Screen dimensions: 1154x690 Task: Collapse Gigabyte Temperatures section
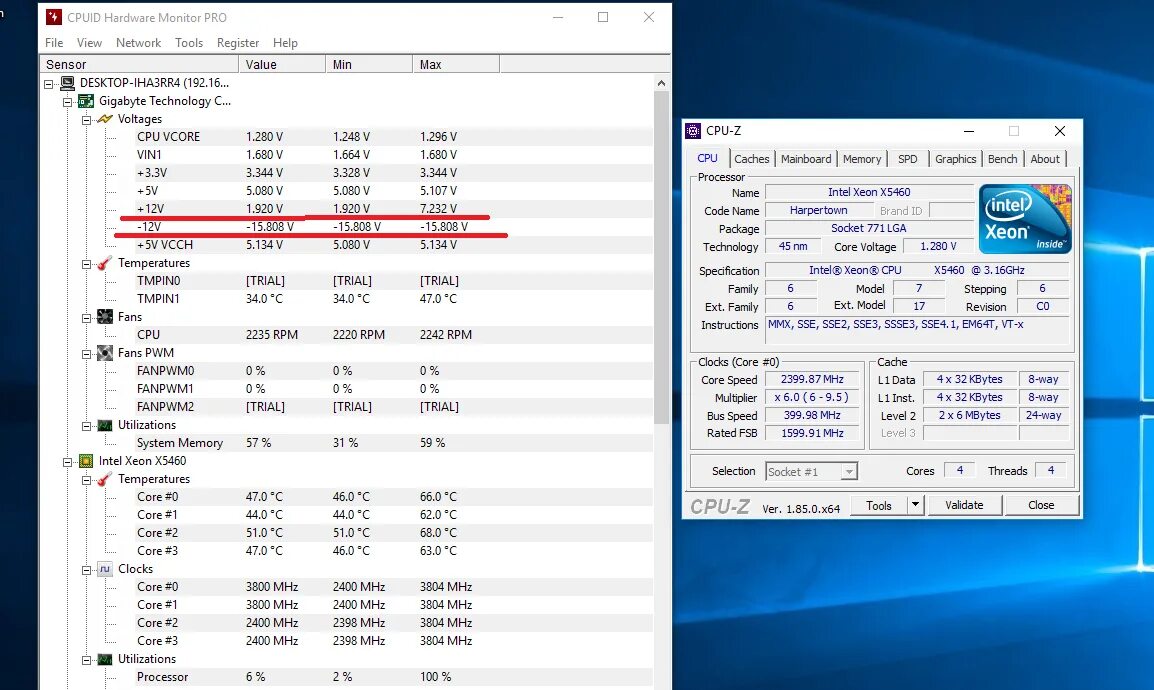tap(86, 264)
